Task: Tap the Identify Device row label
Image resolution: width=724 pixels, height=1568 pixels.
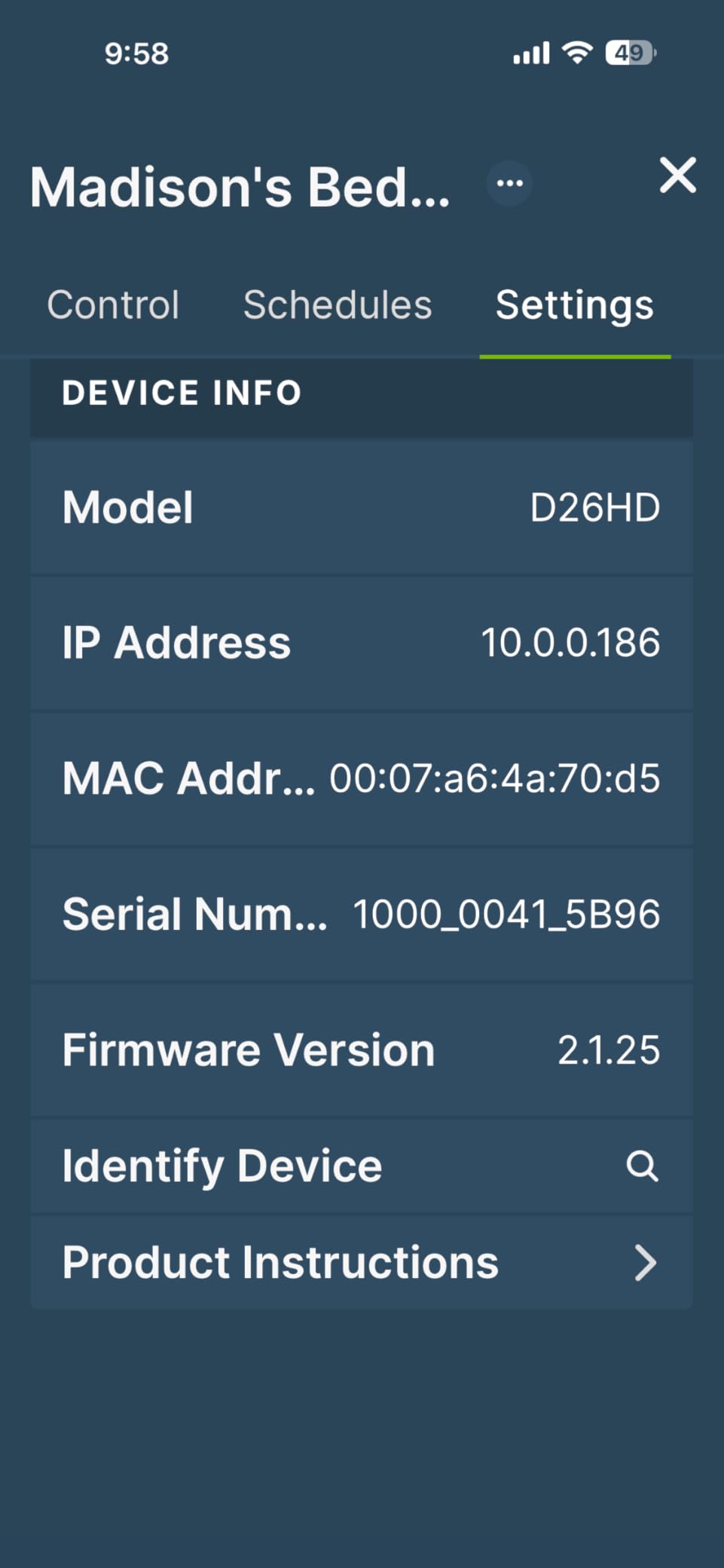Action: click(x=222, y=1166)
